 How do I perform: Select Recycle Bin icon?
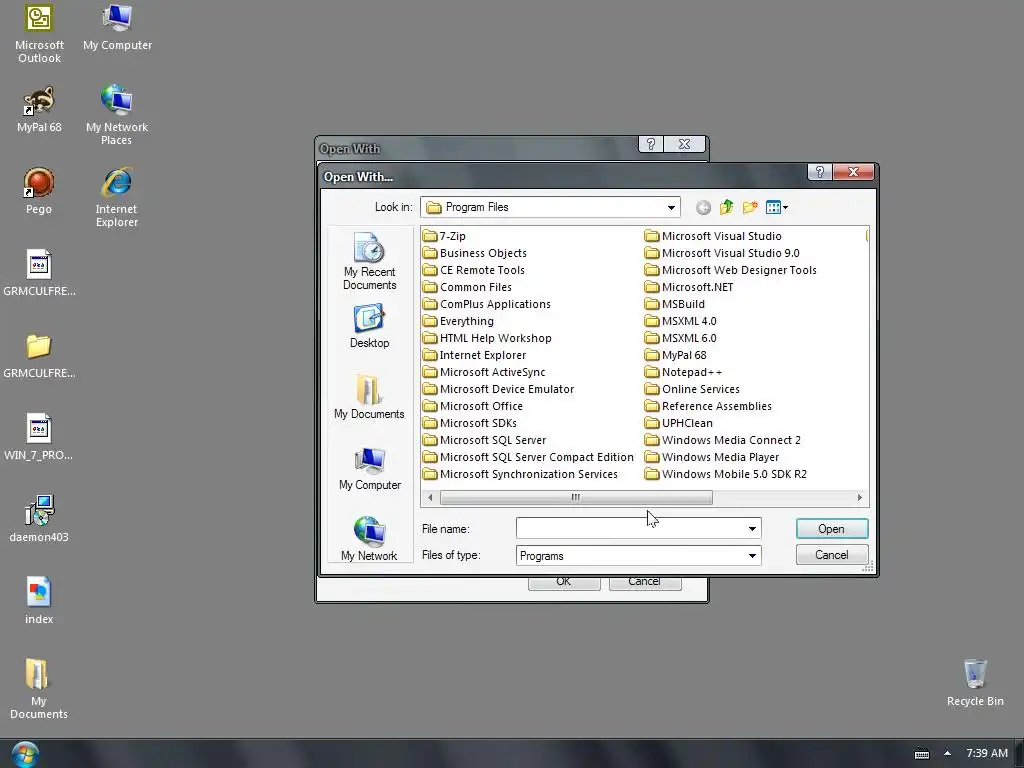coord(975,682)
